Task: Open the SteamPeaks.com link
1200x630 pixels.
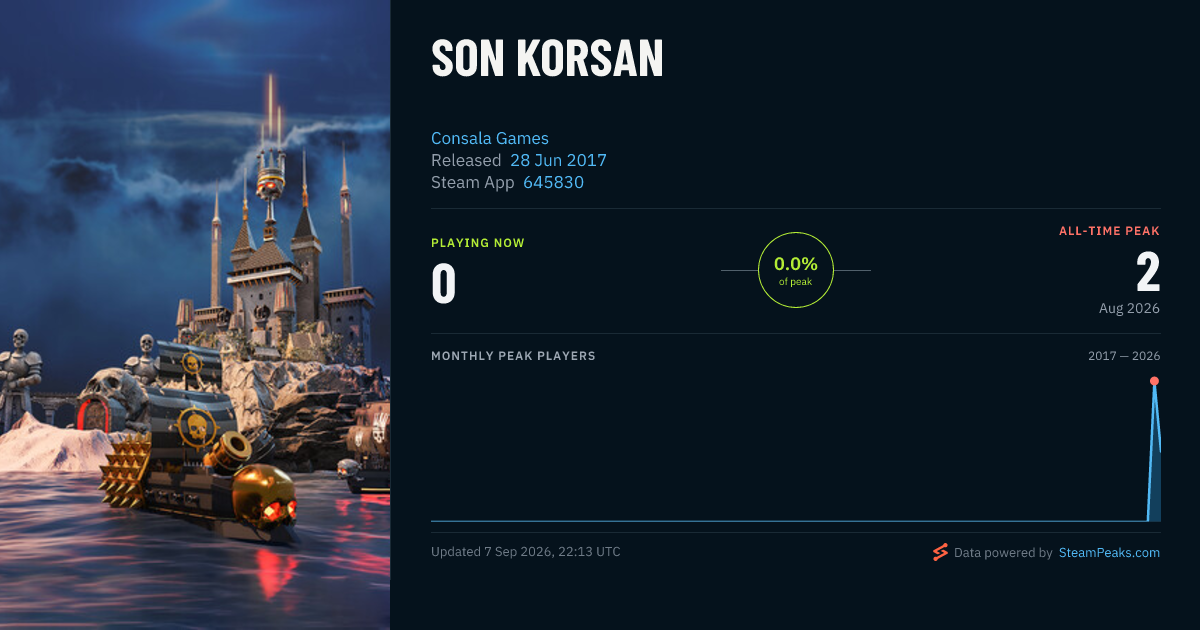Action: 1109,552
